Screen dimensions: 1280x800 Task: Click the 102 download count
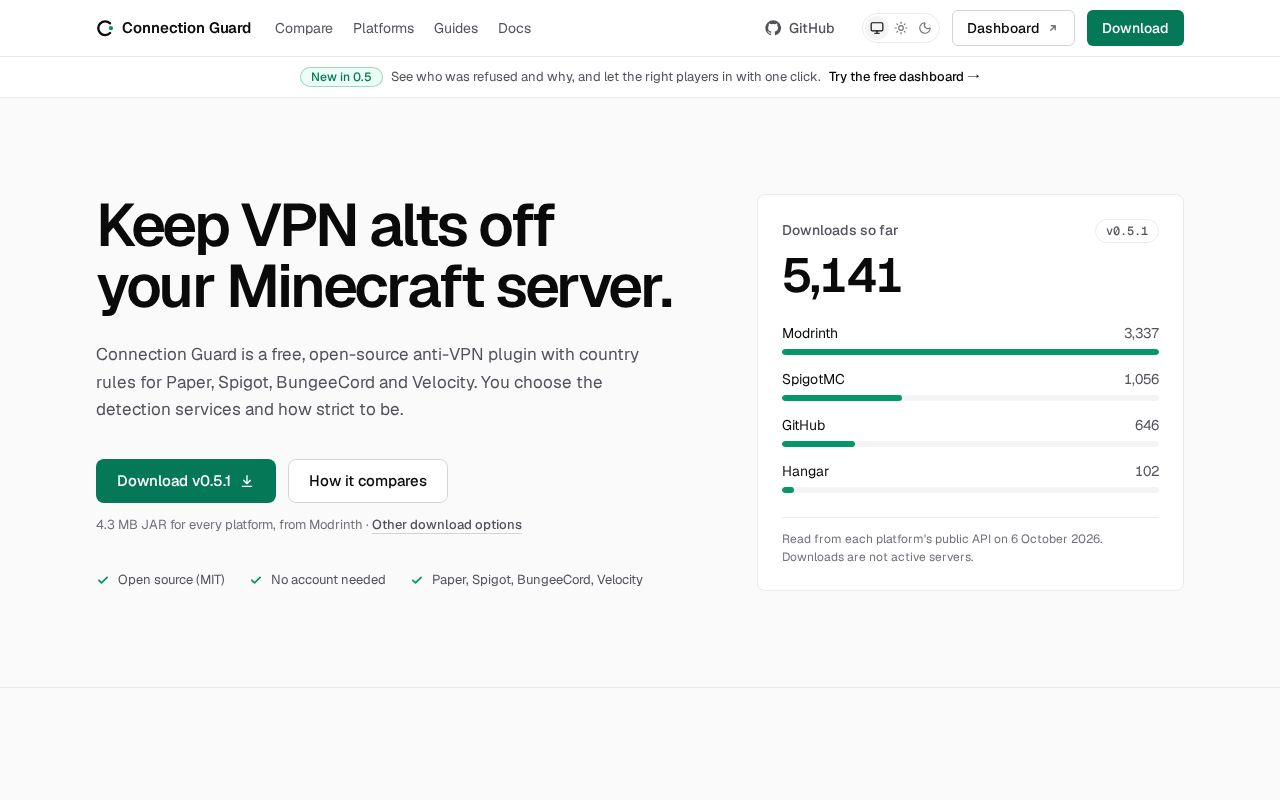pyautogui.click(x=1147, y=471)
